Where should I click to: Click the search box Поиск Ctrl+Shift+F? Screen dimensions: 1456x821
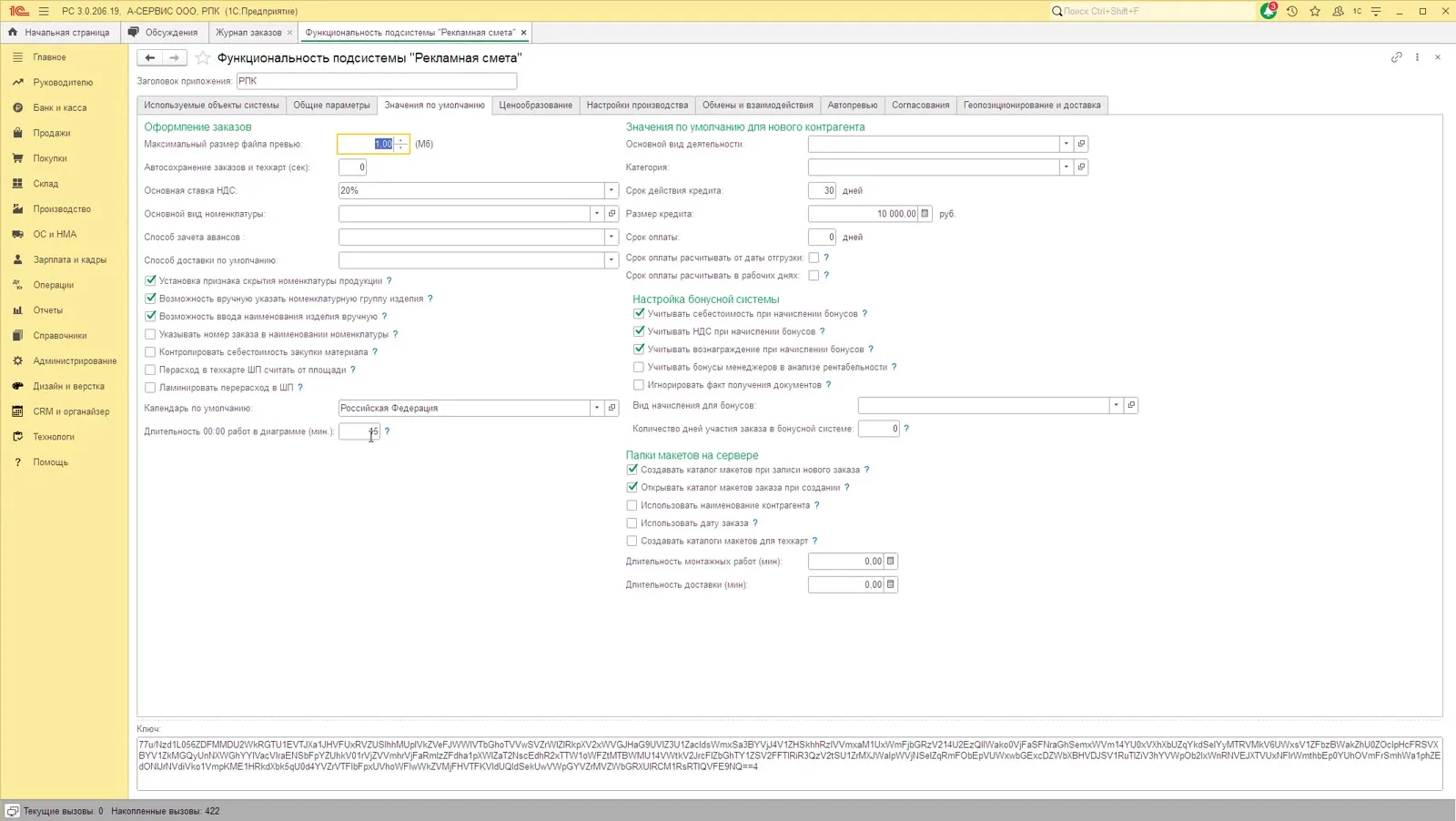click(x=1151, y=11)
